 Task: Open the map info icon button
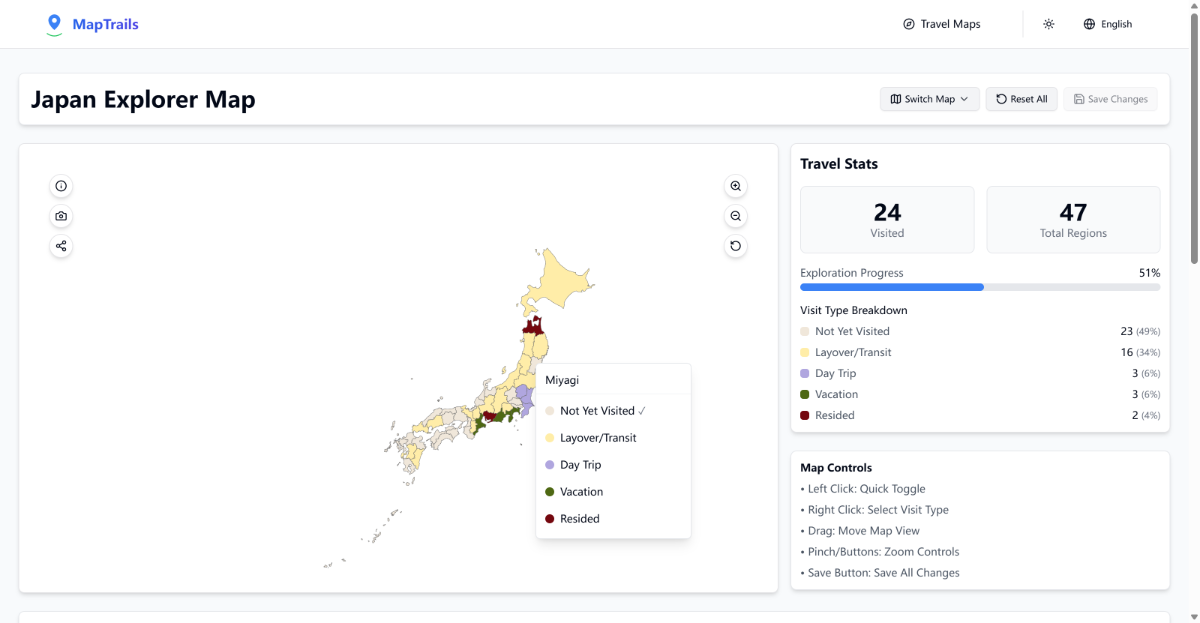pos(61,186)
